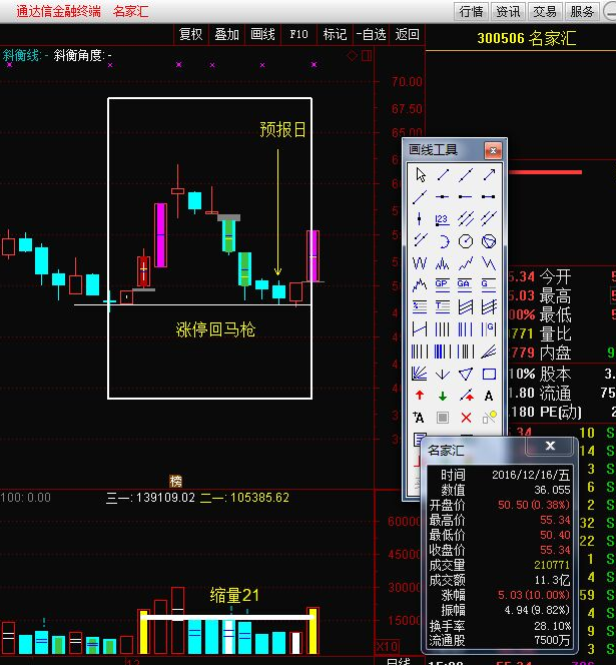
Task: Click the 返回 button
Action: [407, 34]
